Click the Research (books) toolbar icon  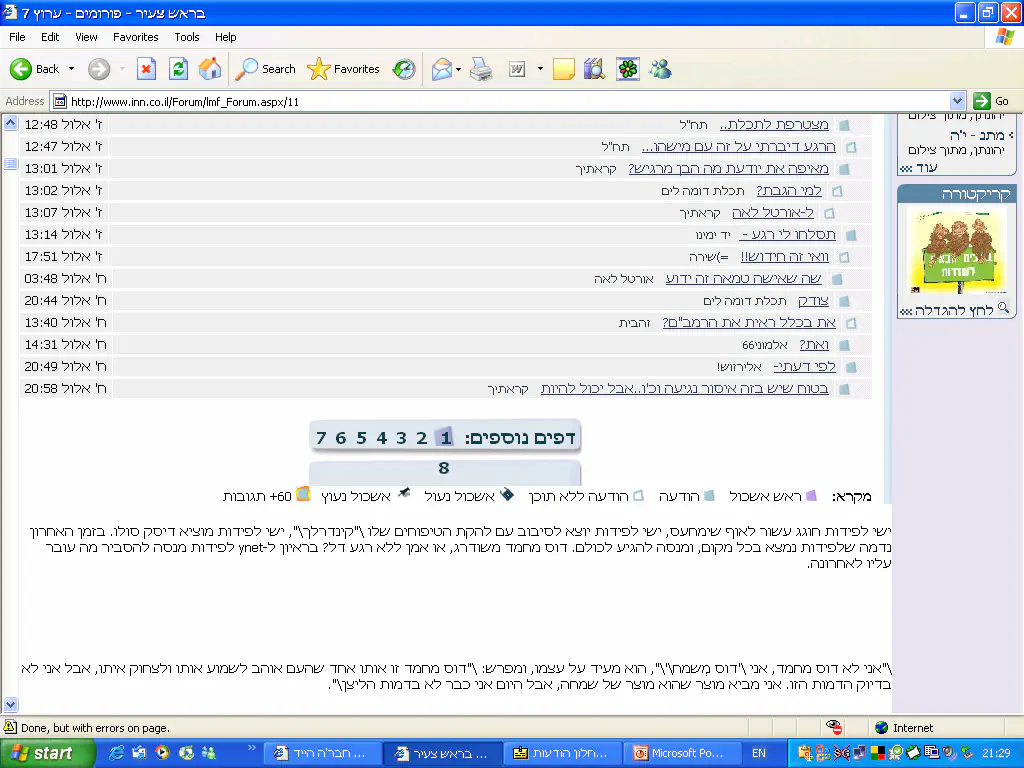[x=594, y=69]
